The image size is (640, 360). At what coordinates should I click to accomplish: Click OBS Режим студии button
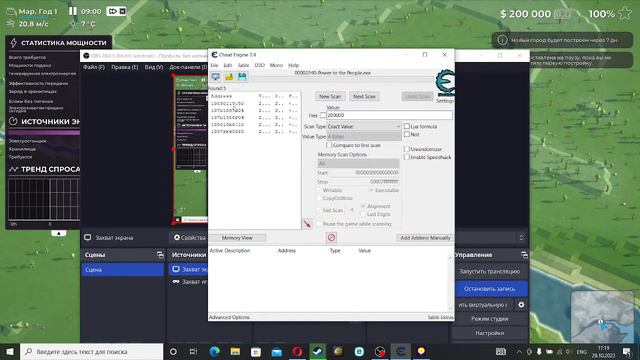pyautogui.click(x=489, y=319)
